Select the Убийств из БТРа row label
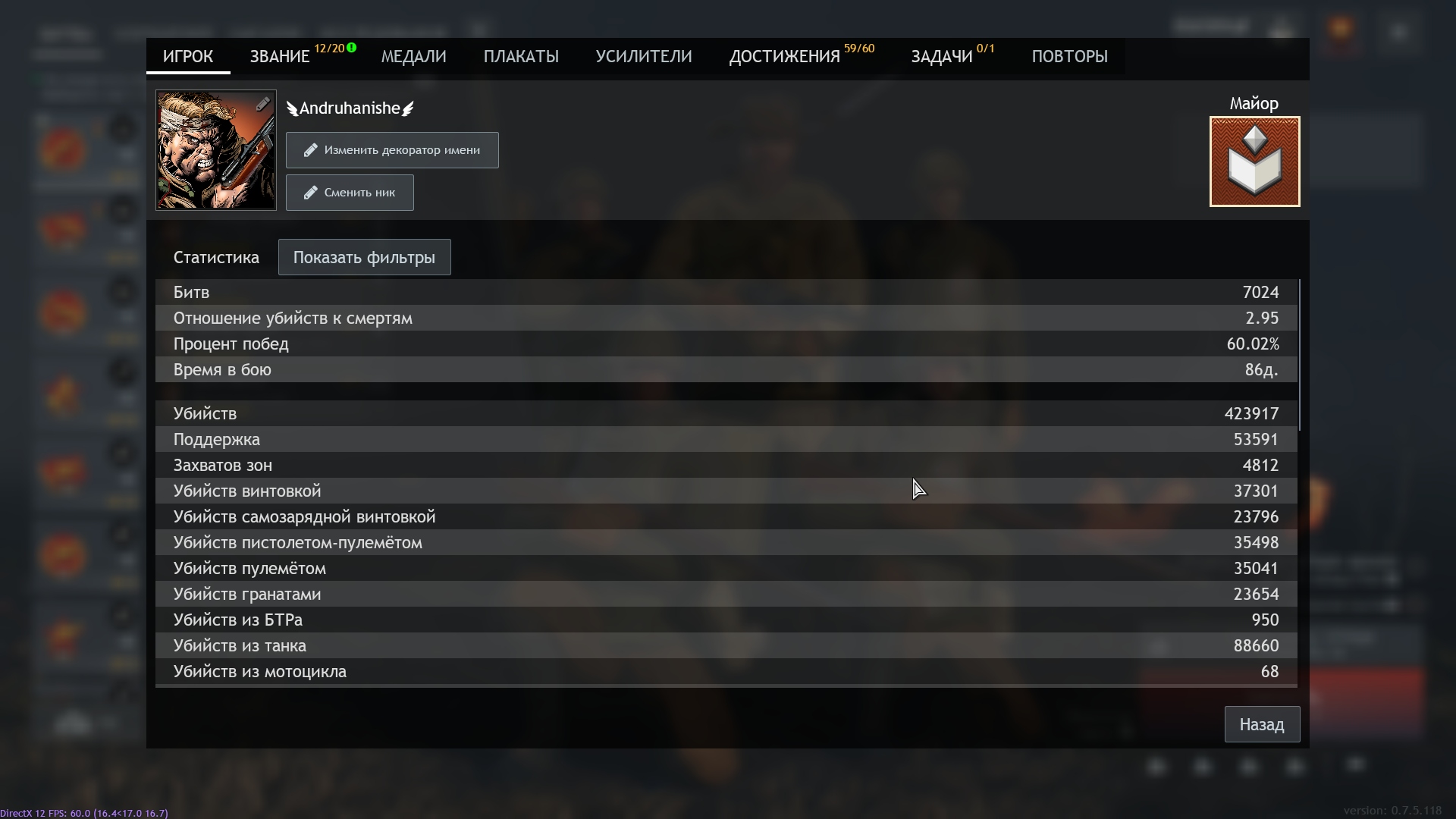This screenshot has width=1456, height=819. (x=238, y=620)
